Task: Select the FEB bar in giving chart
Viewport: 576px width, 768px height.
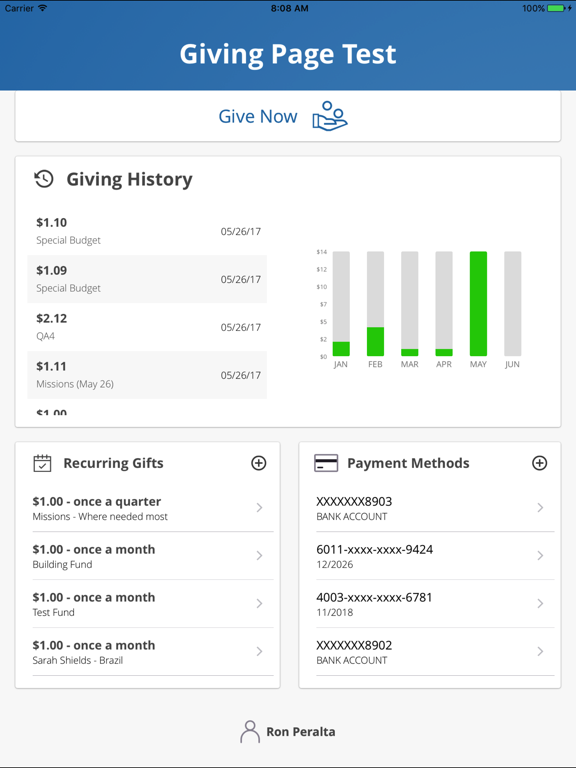Action: point(375,304)
